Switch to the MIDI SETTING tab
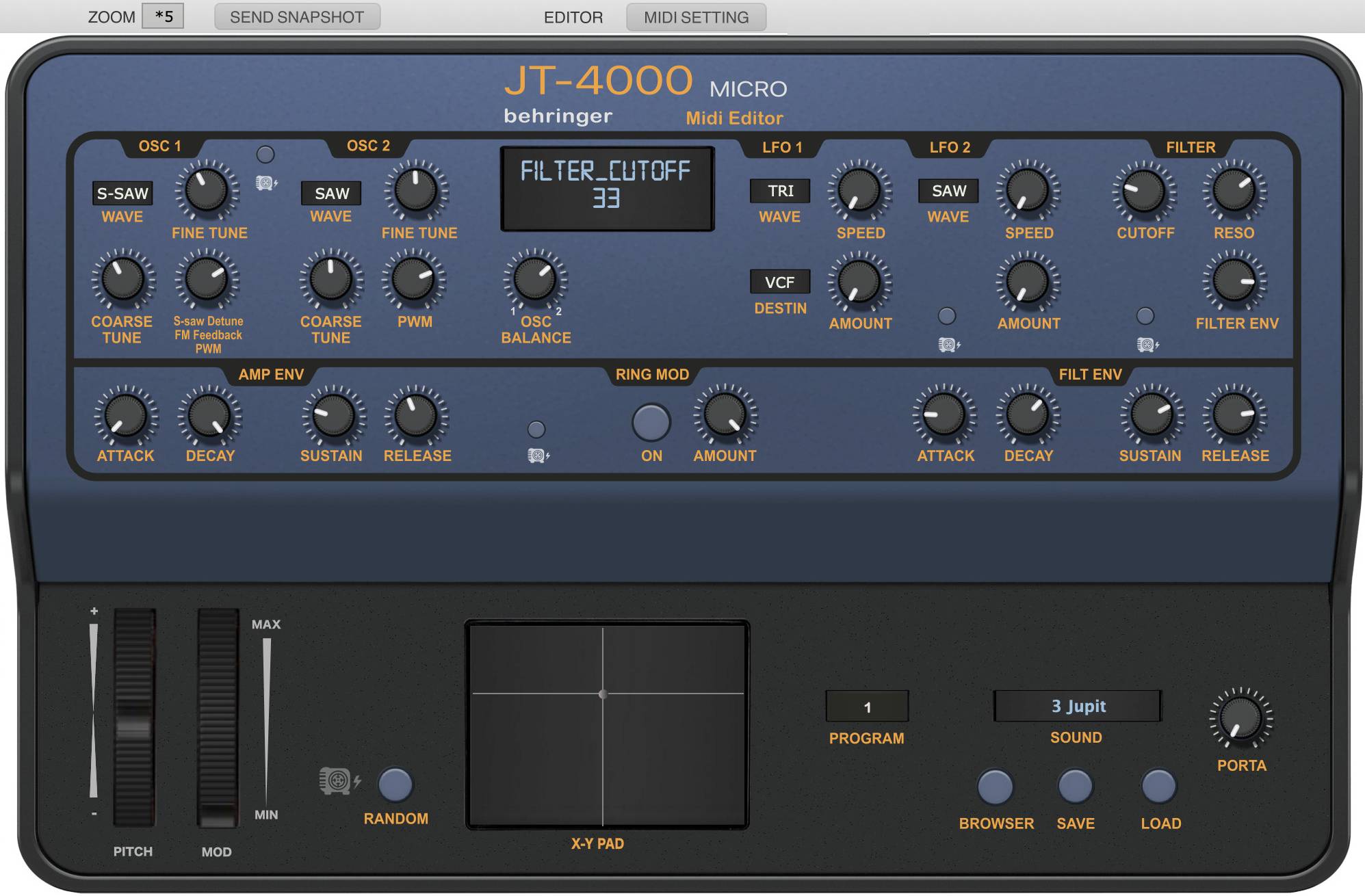The image size is (1365, 896). click(x=696, y=17)
